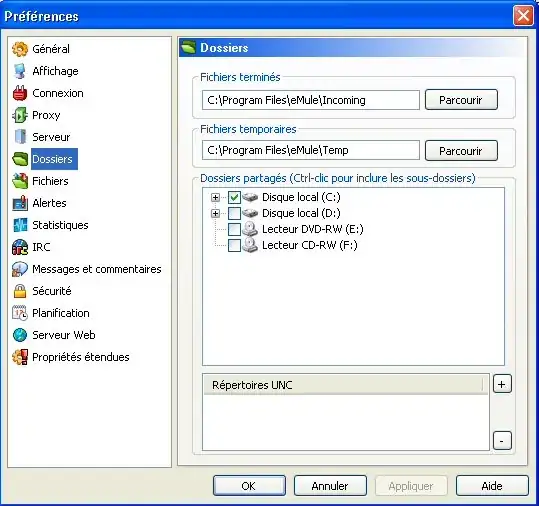
Task: Click the Annuler button
Action: pos(330,485)
